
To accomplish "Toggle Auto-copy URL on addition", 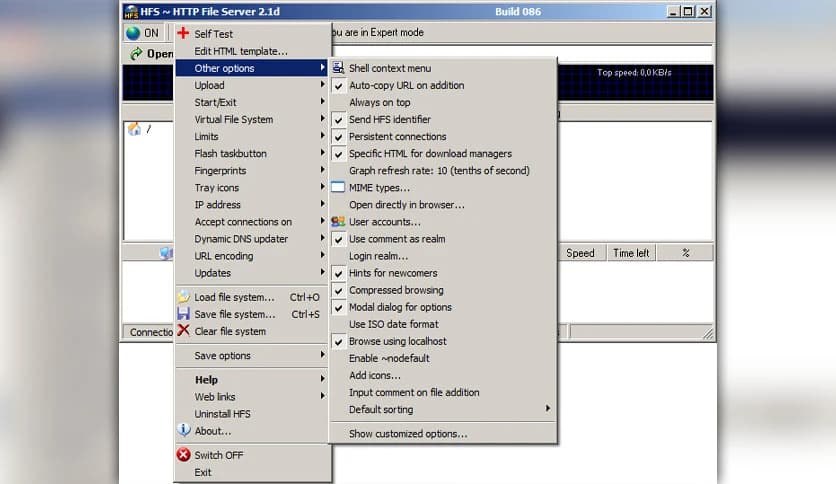I will click(x=443, y=85).
